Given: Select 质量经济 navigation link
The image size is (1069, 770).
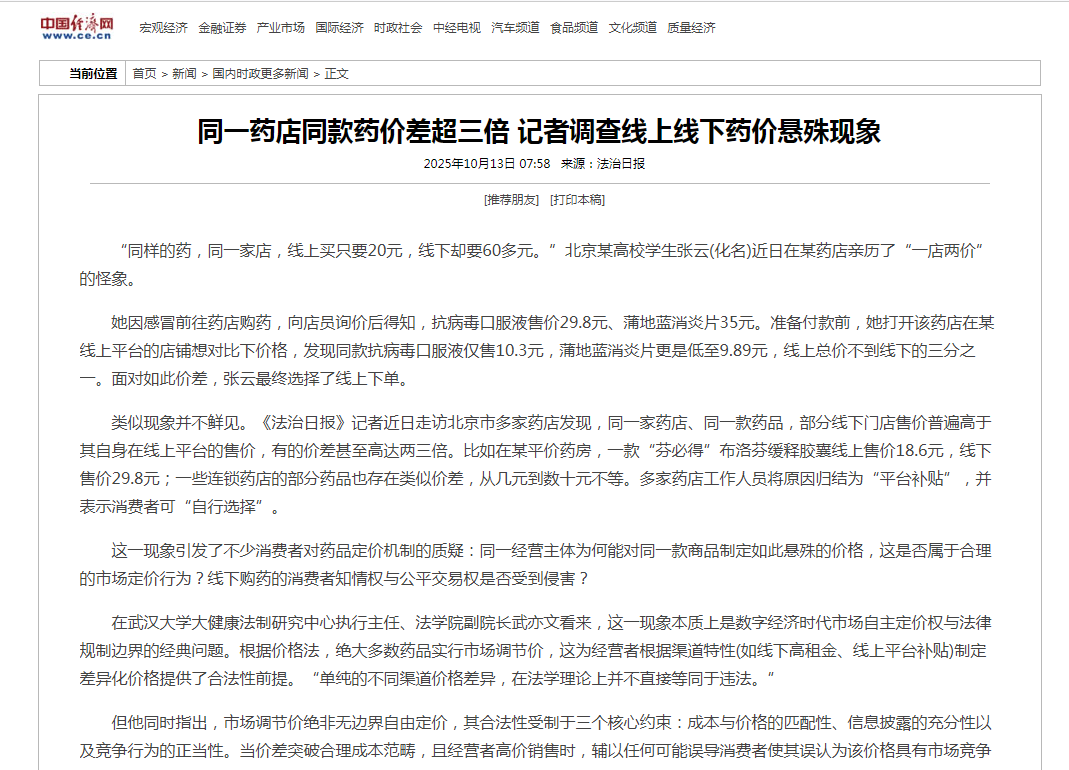Looking at the screenshot, I should pos(691,28).
